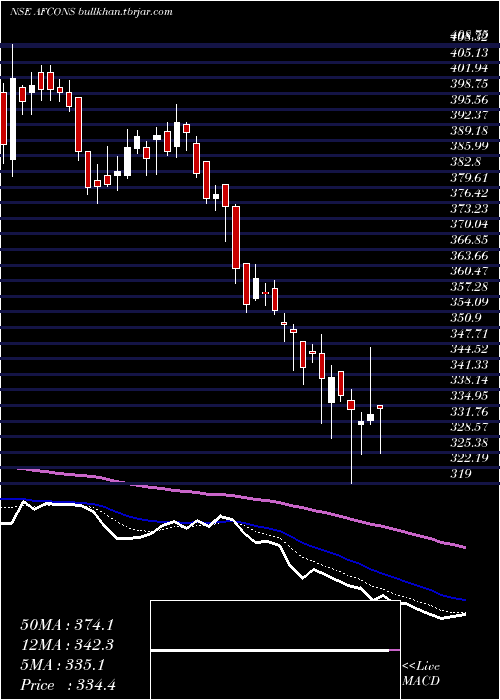This screenshot has width=500, height=700.
Task: Click the 382.8 price axis label
Action: tap(465, 162)
